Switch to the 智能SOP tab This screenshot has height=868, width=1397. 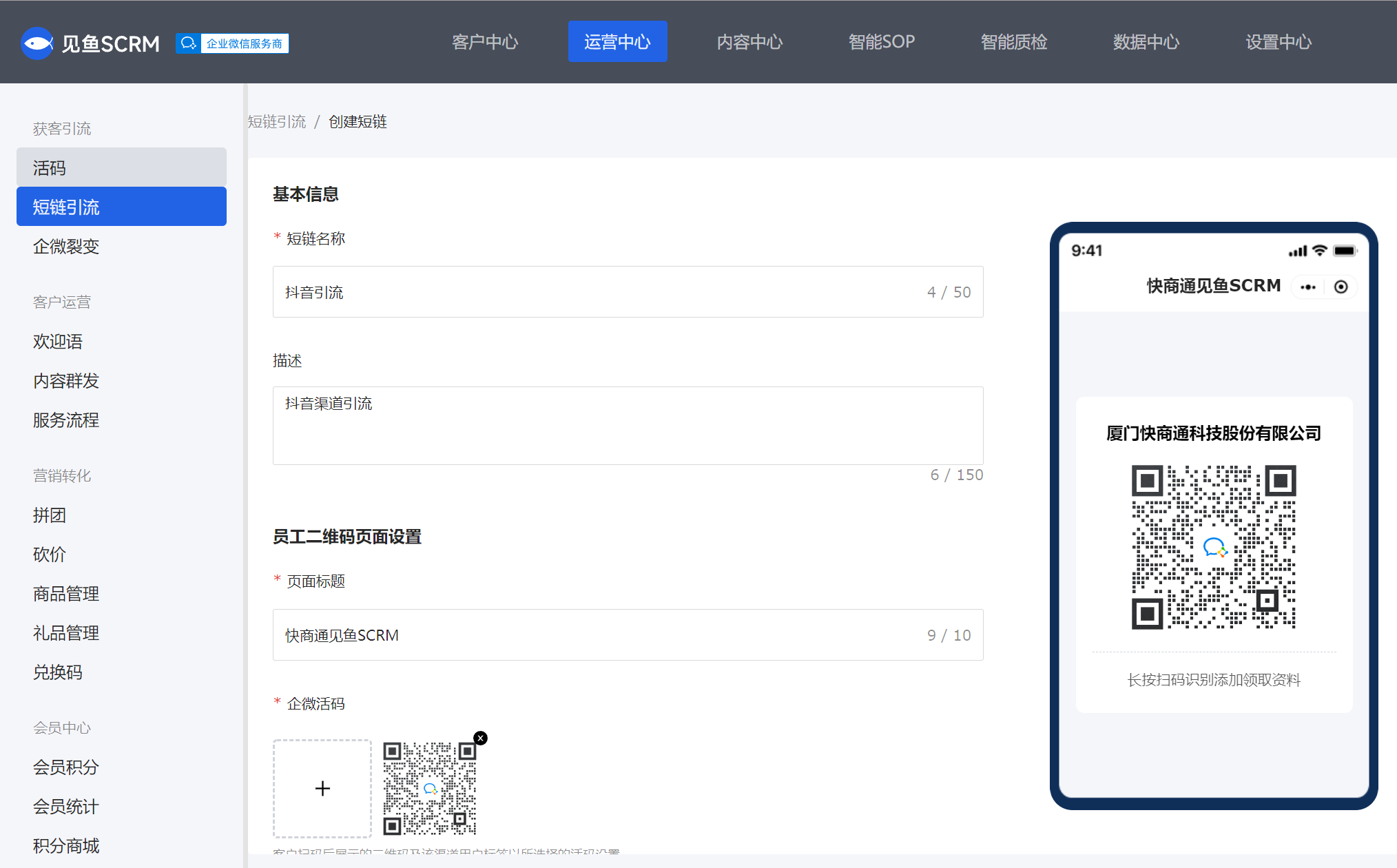[882, 42]
